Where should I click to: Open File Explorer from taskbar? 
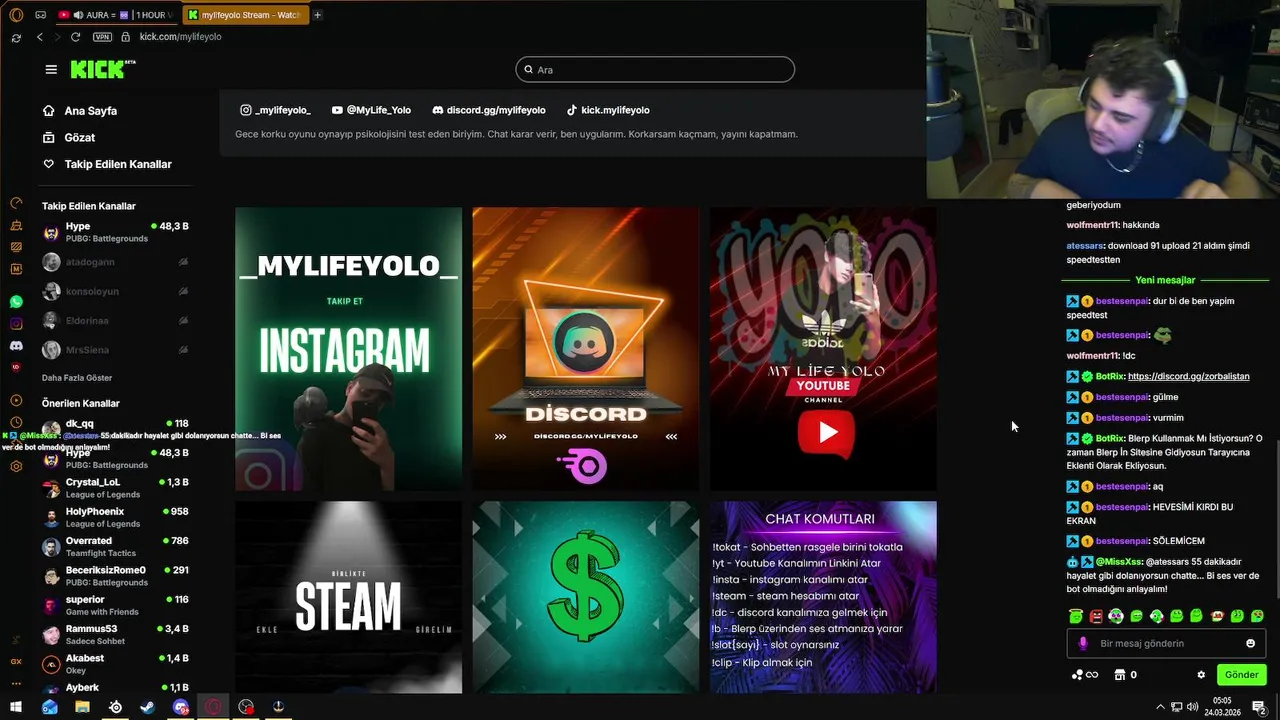(x=82, y=707)
